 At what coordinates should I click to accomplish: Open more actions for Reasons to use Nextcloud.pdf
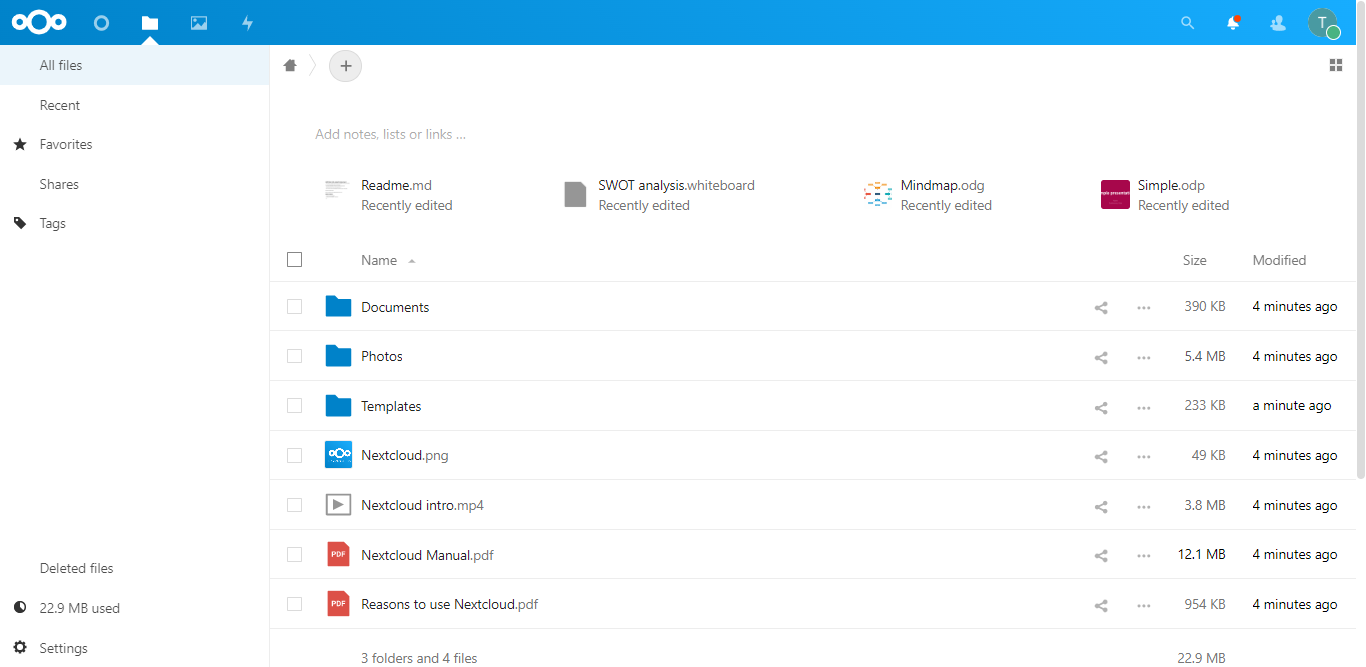[x=1144, y=605]
